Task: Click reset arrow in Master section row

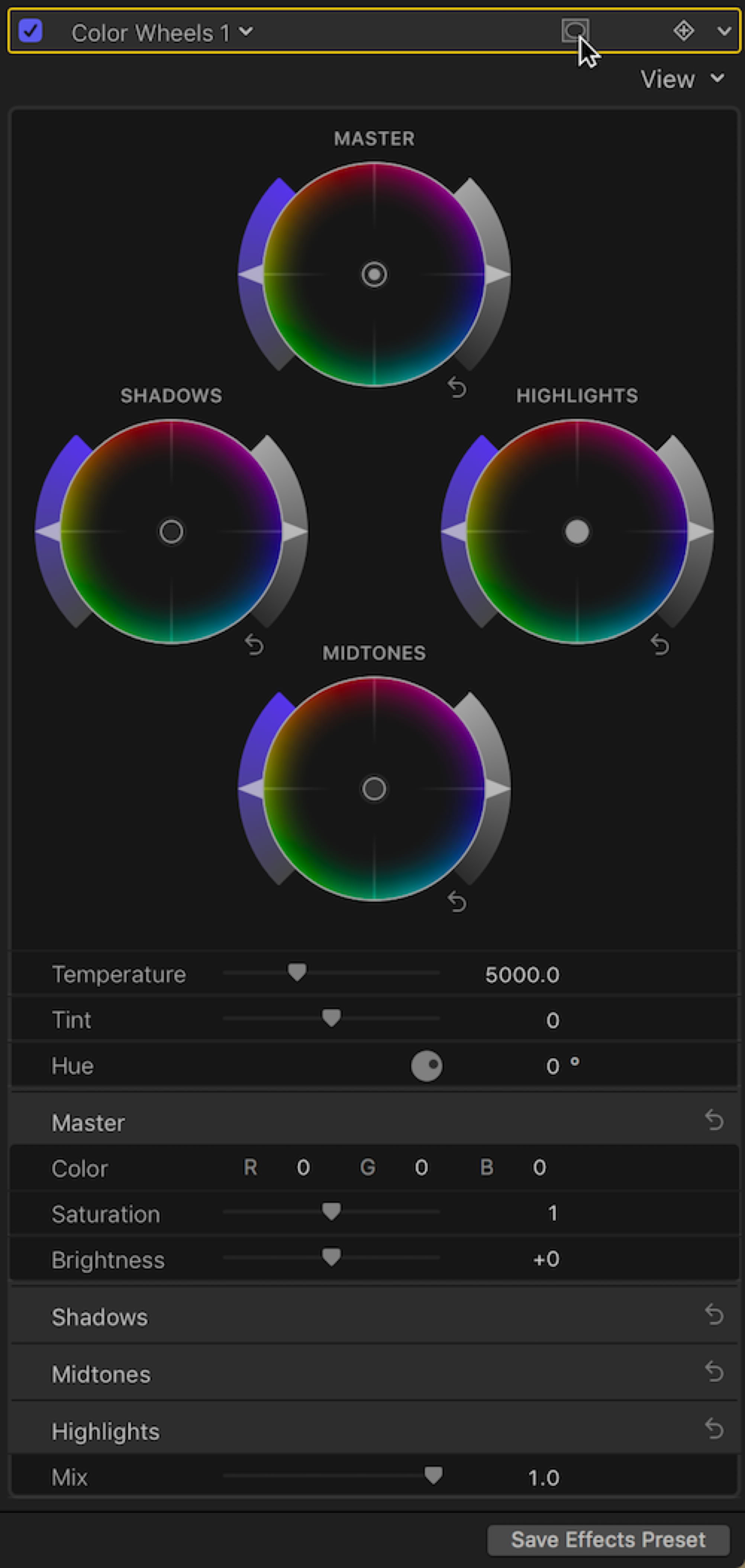Action: [714, 1119]
